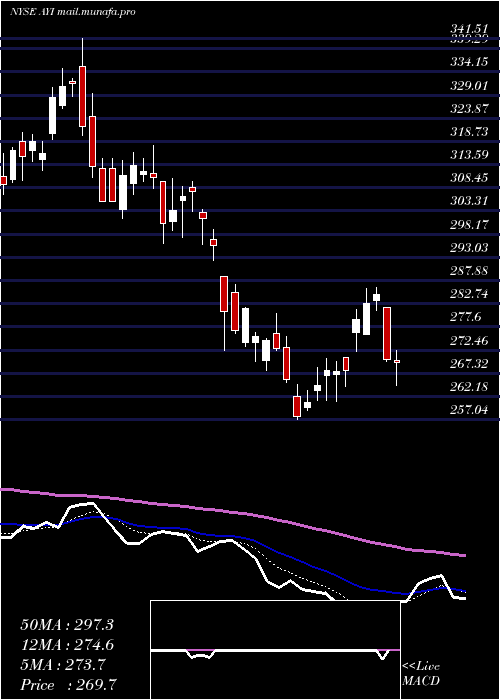Click the '<<Live MACD' label
This screenshot has width=500, height=700.
[421, 674]
